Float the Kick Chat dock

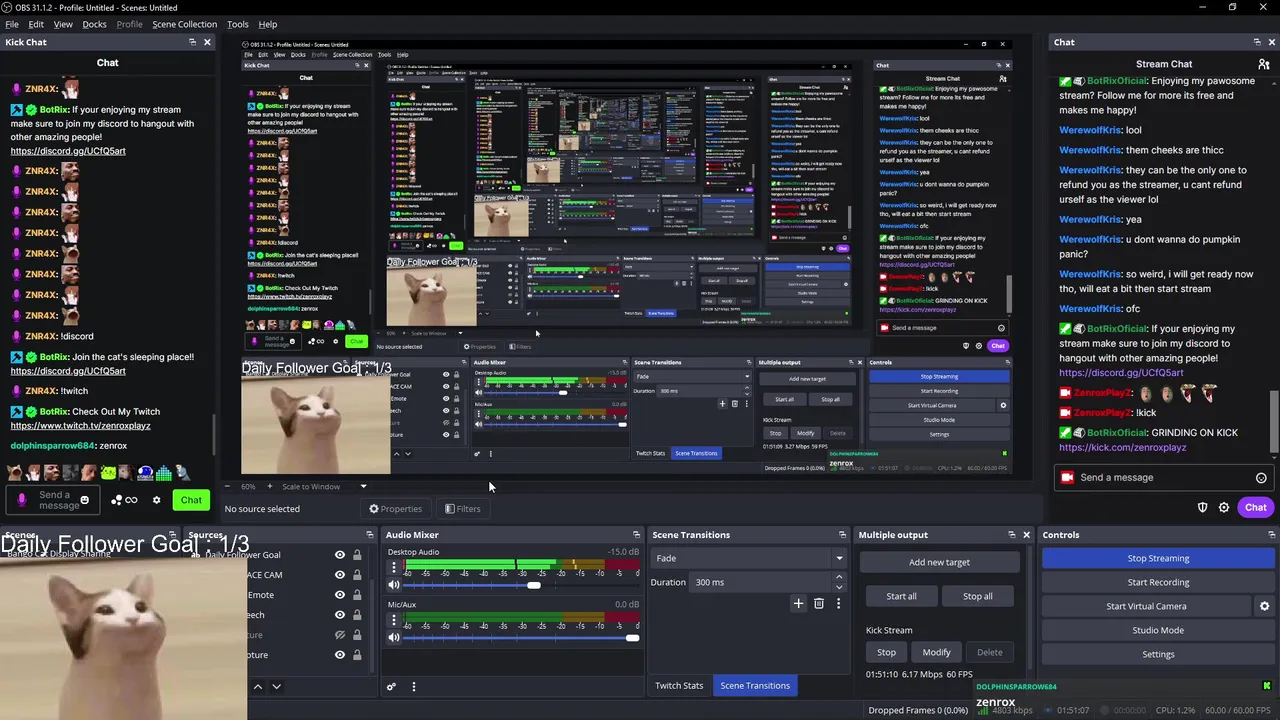[x=192, y=42]
